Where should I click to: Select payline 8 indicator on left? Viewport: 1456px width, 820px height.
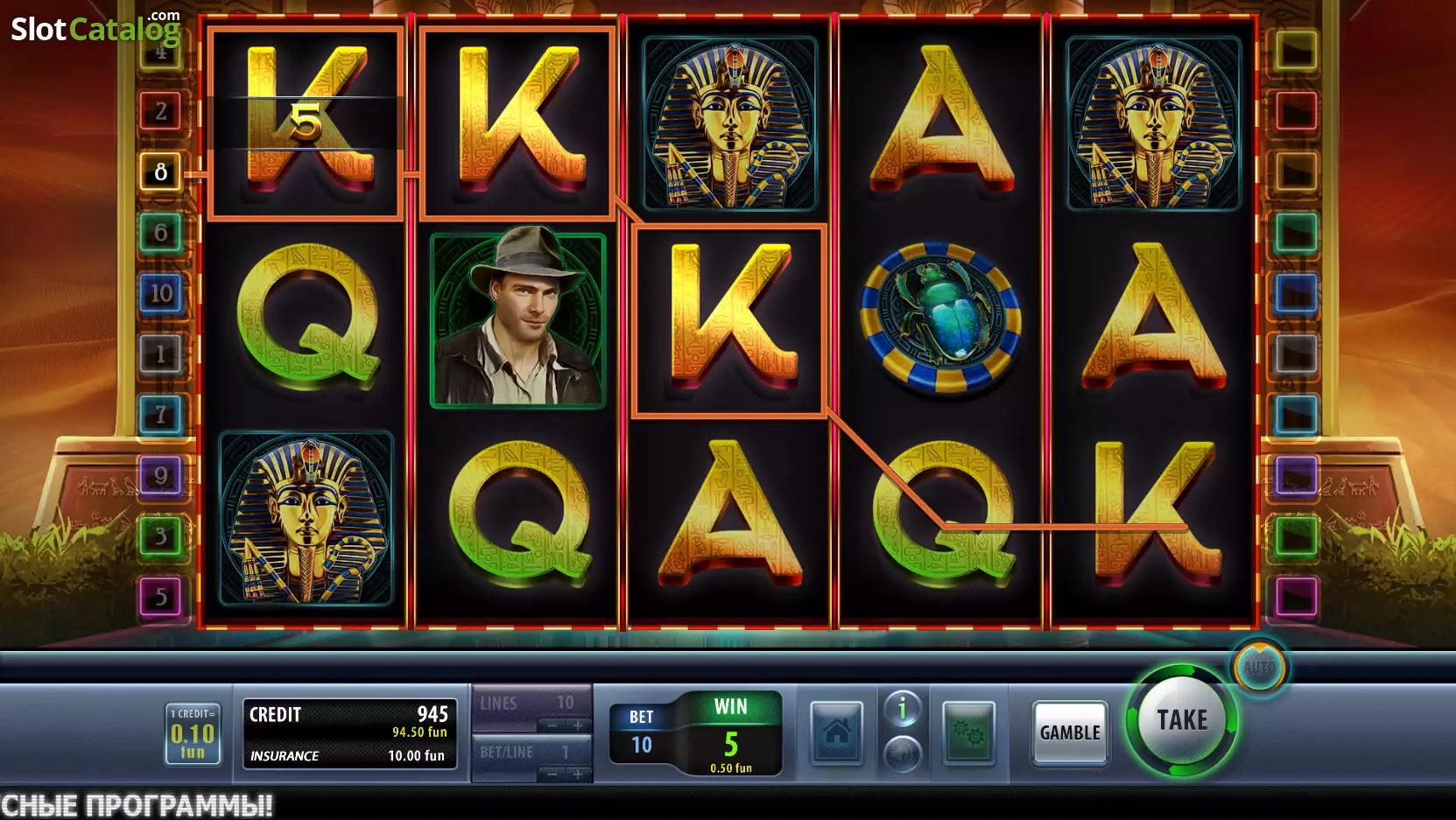161,172
